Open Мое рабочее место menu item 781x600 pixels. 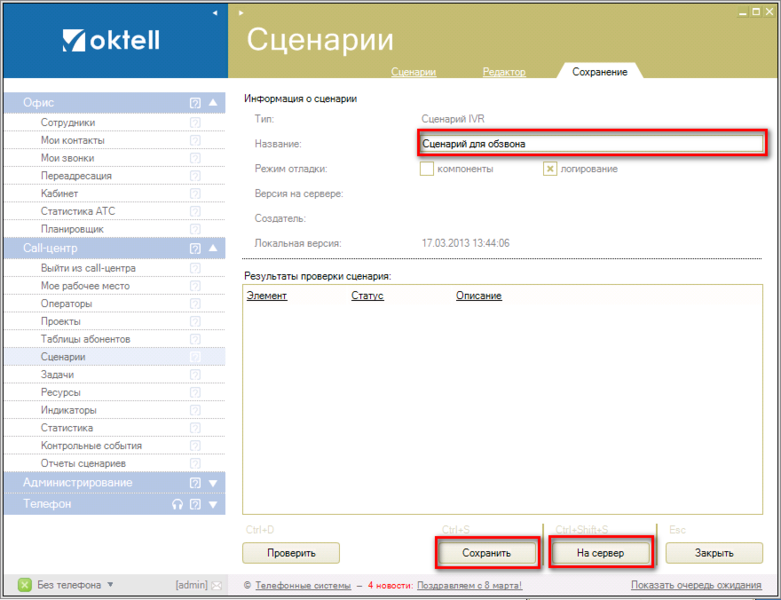(85, 286)
